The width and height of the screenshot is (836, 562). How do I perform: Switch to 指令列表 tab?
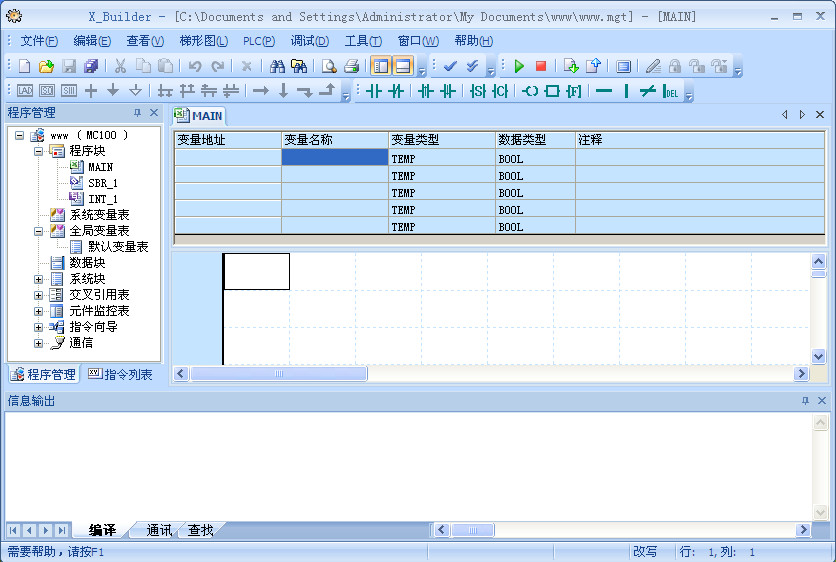[x=120, y=374]
